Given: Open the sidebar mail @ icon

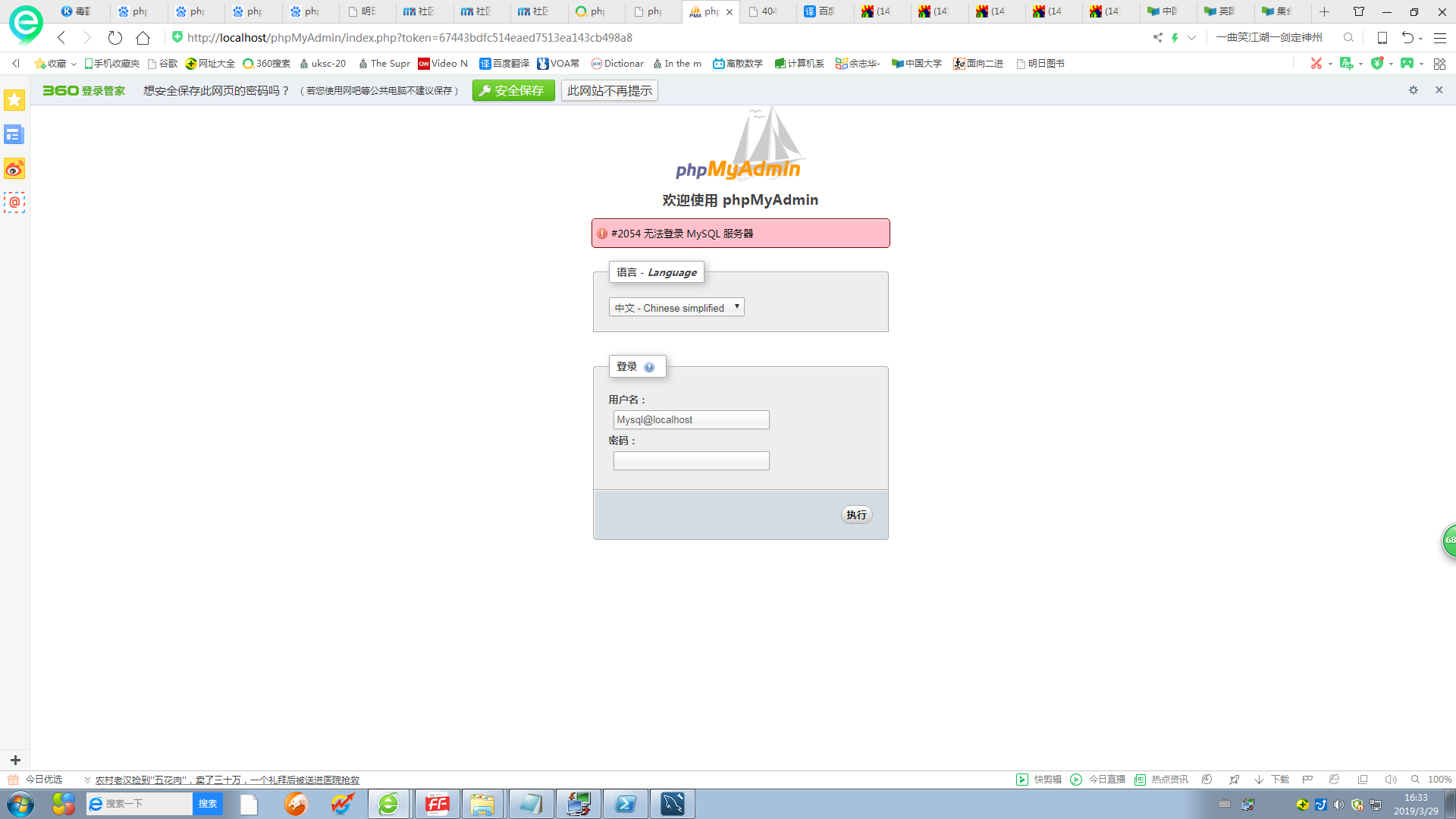Looking at the screenshot, I should tap(14, 202).
